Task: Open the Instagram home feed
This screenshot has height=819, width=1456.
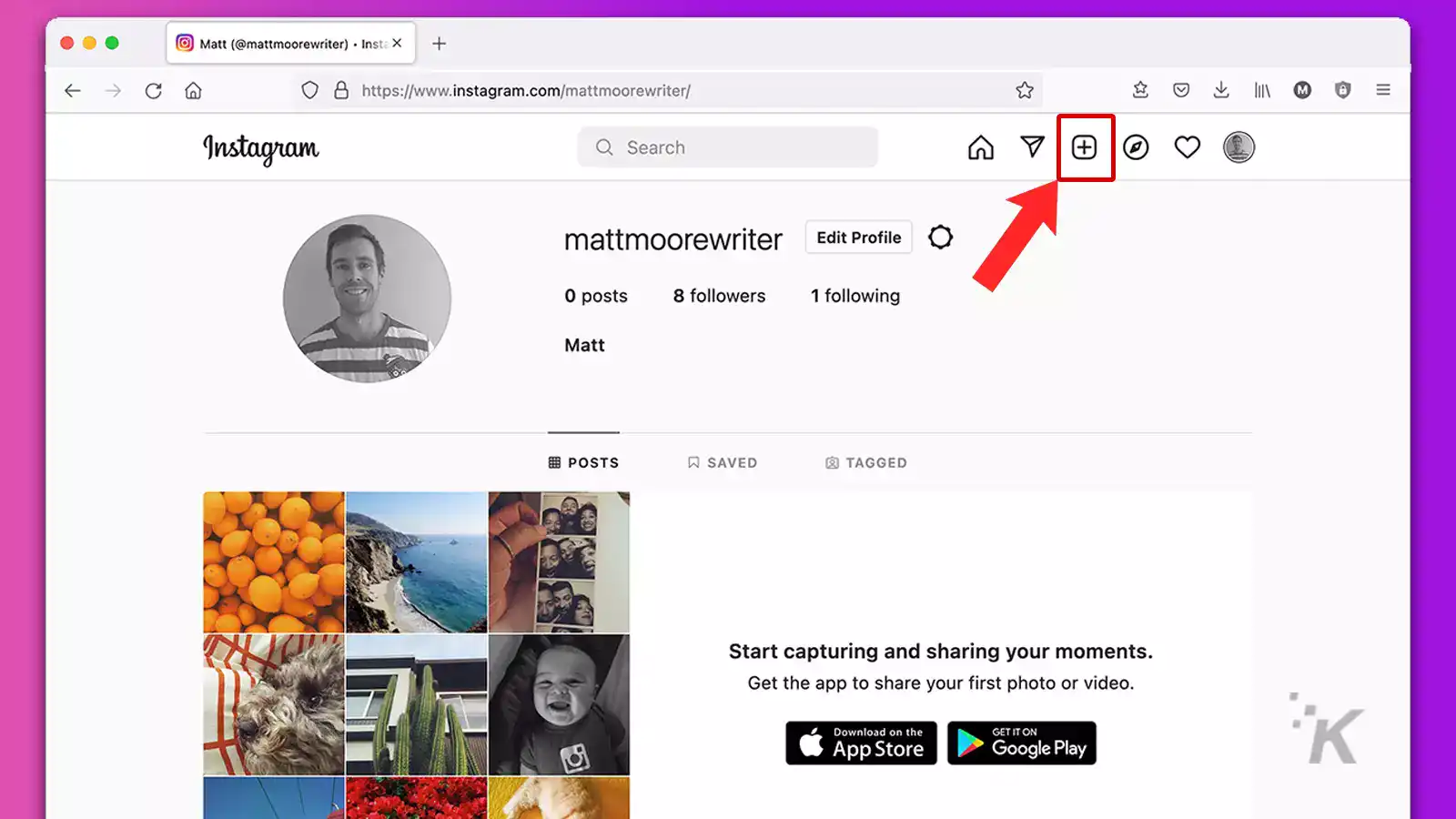Action: tap(981, 147)
